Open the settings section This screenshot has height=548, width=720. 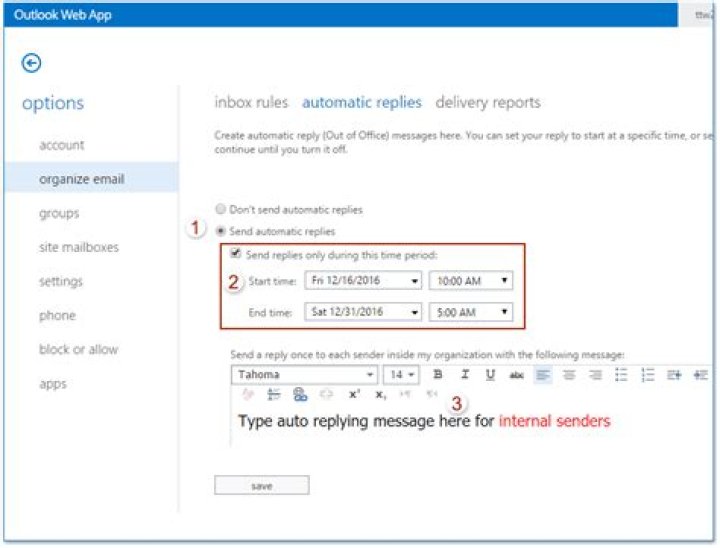tap(61, 281)
